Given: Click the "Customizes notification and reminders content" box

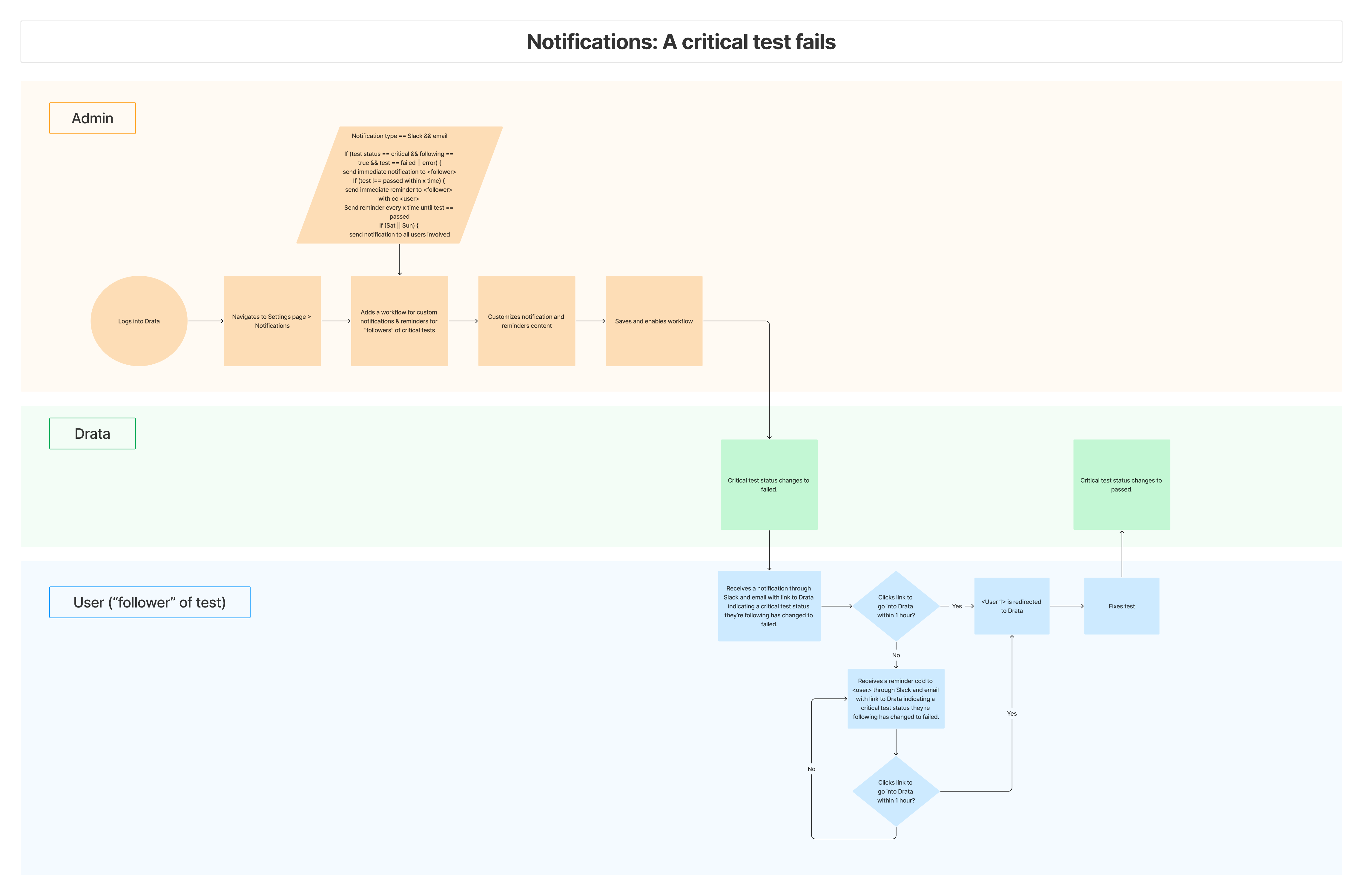Looking at the screenshot, I should pyautogui.click(x=526, y=321).
